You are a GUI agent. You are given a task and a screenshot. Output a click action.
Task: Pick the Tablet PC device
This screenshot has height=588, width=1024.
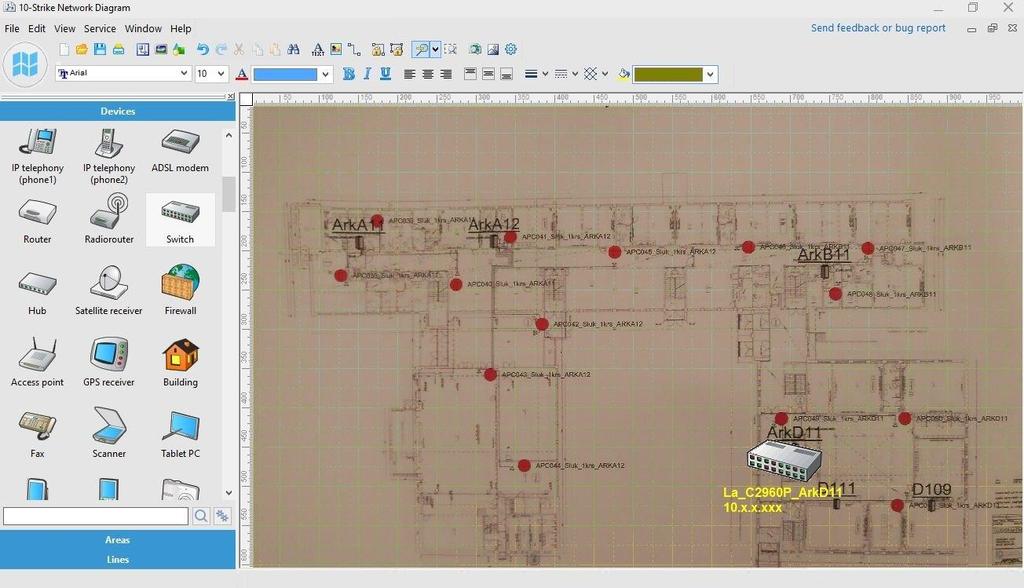pyautogui.click(x=180, y=433)
